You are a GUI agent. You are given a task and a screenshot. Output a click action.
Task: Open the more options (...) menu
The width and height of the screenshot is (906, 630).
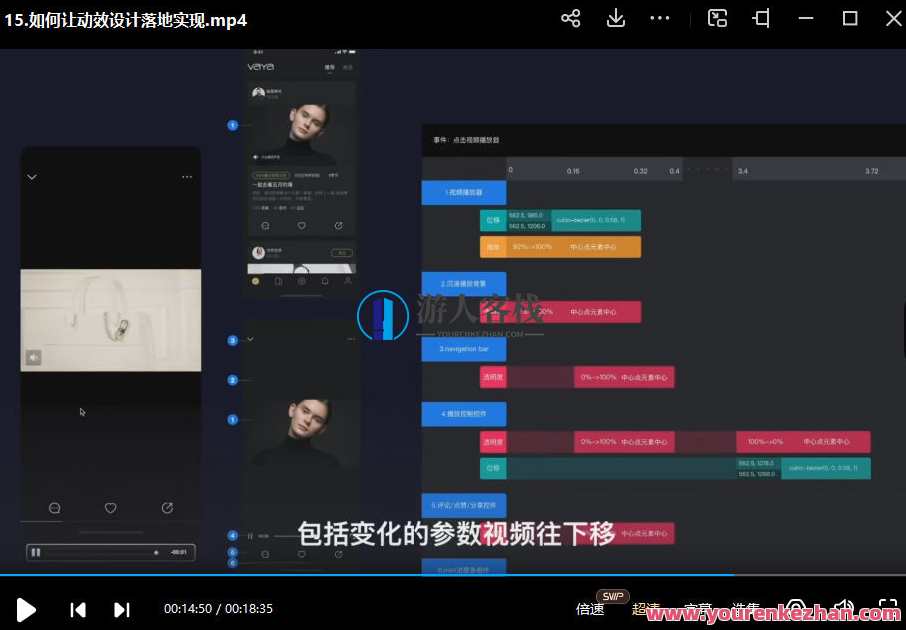[660, 18]
